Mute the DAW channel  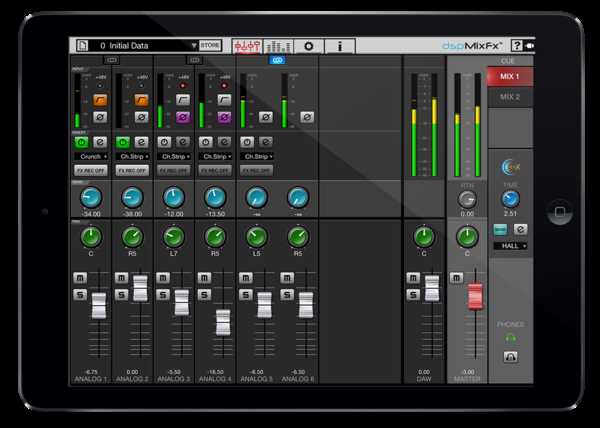click(413, 278)
